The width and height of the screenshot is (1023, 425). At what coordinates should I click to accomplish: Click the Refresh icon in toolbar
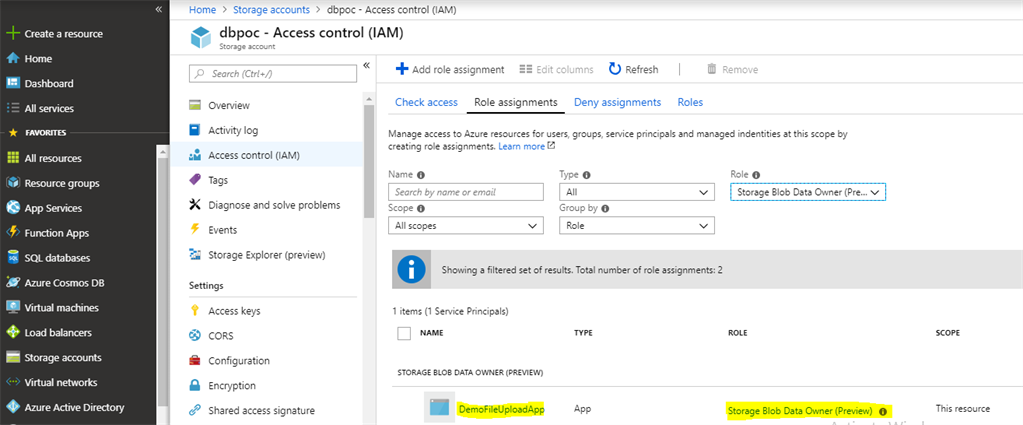pos(615,69)
